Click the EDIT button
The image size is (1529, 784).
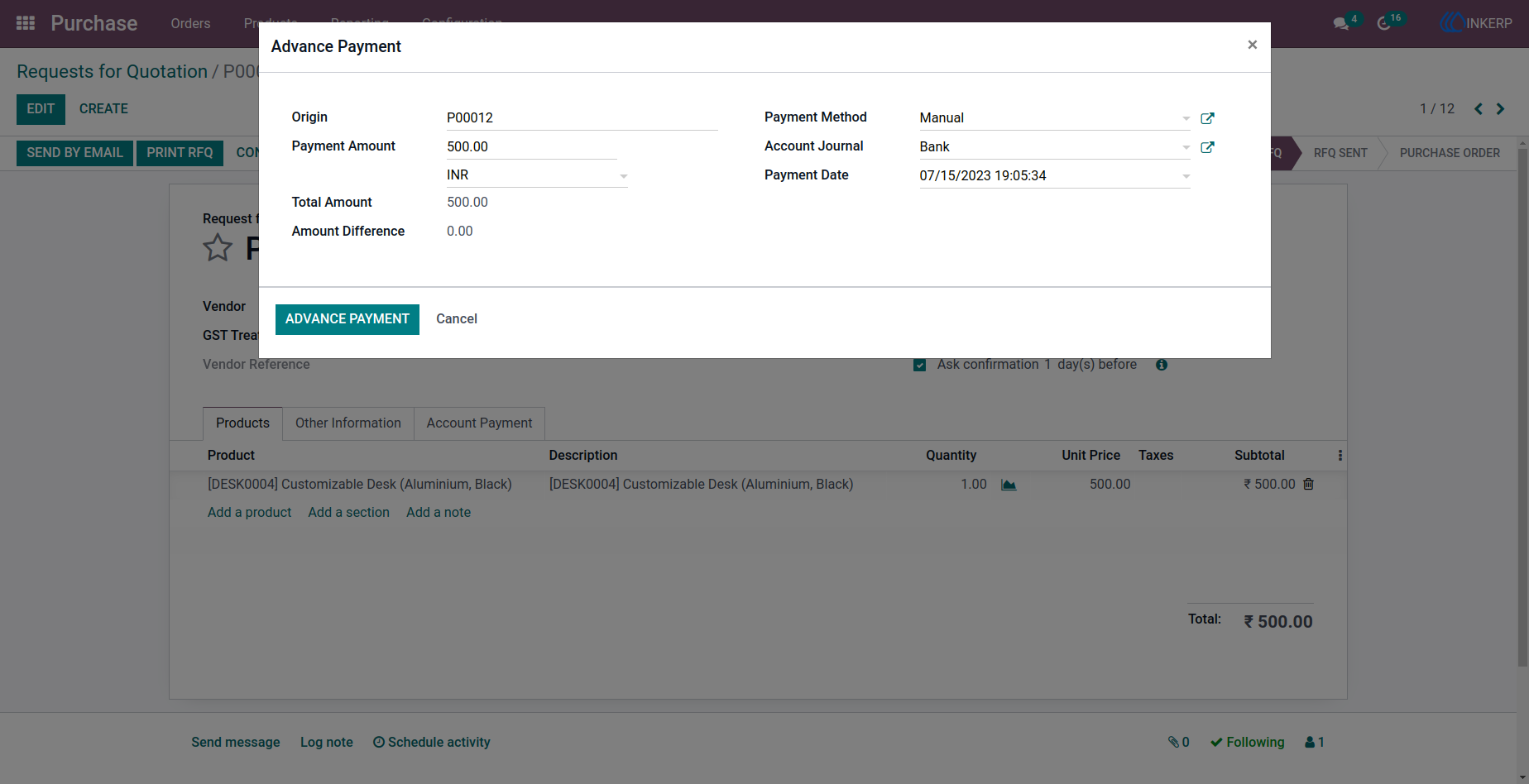click(x=41, y=109)
